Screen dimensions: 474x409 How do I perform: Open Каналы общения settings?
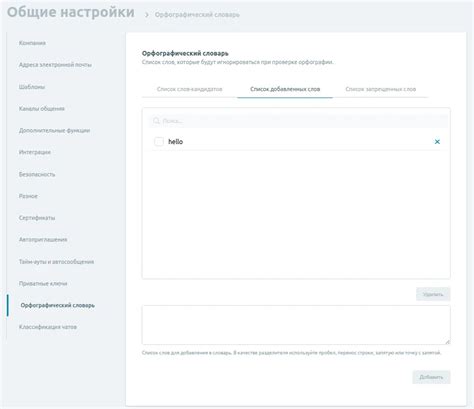pos(42,109)
